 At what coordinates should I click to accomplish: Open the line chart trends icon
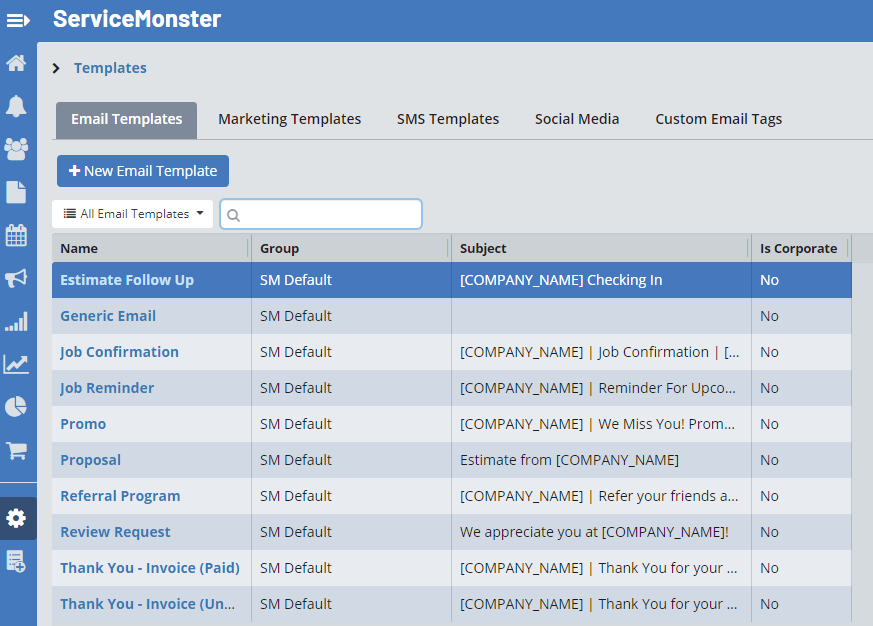point(17,364)
